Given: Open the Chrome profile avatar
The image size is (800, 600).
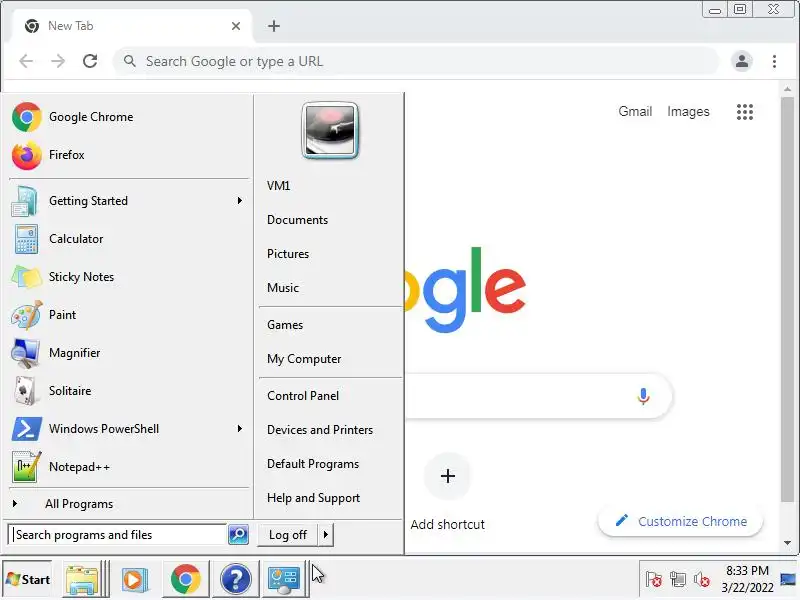Looking at the screenshot, I should click(x=742, y=61).
